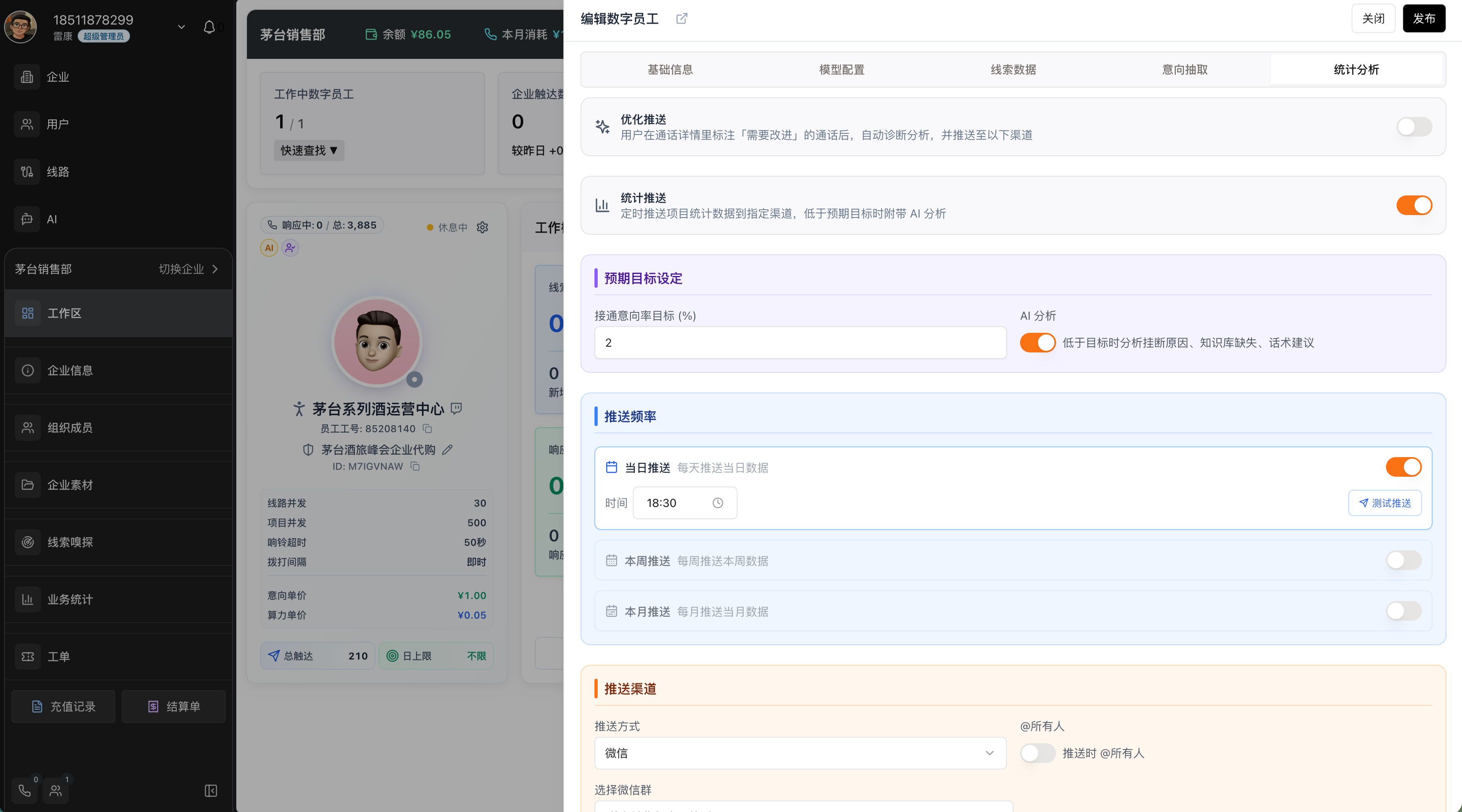Click the orange AI badge icon
This screenshot has width=1462, height=812.
click(x=269, y=248)
